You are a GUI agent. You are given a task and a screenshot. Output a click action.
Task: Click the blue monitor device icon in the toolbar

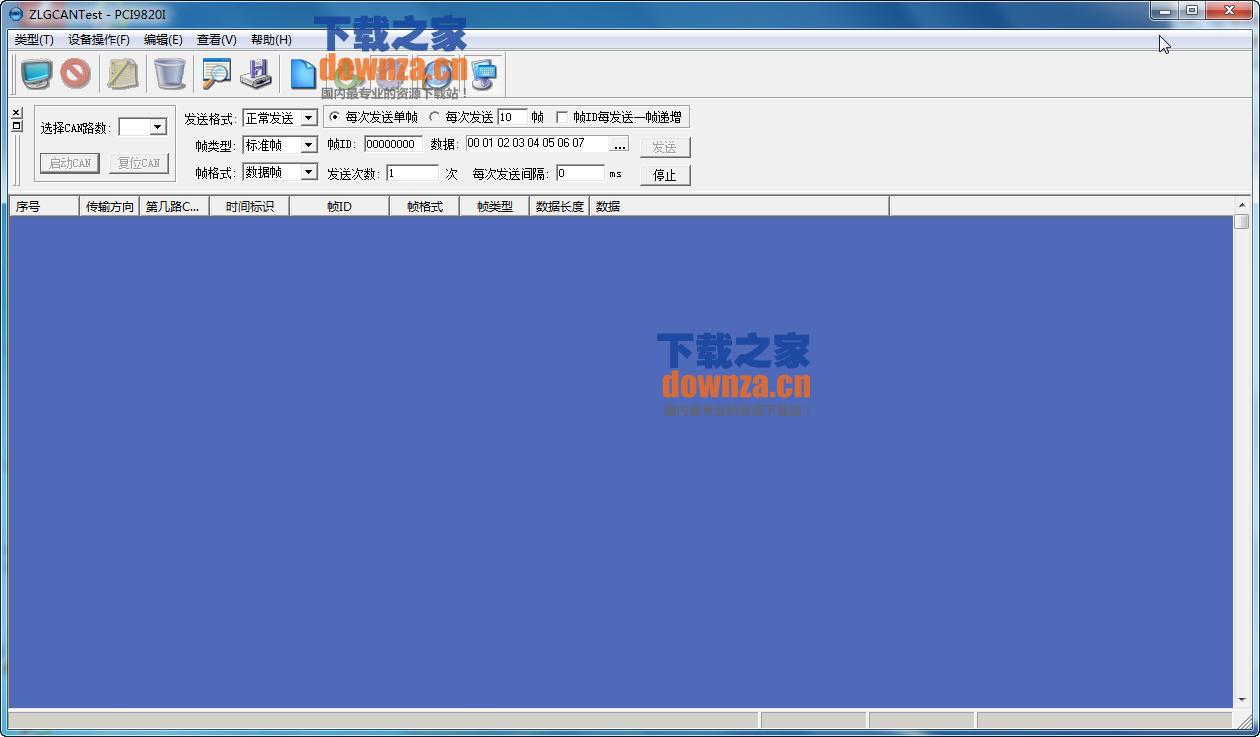tap(36, 74)
